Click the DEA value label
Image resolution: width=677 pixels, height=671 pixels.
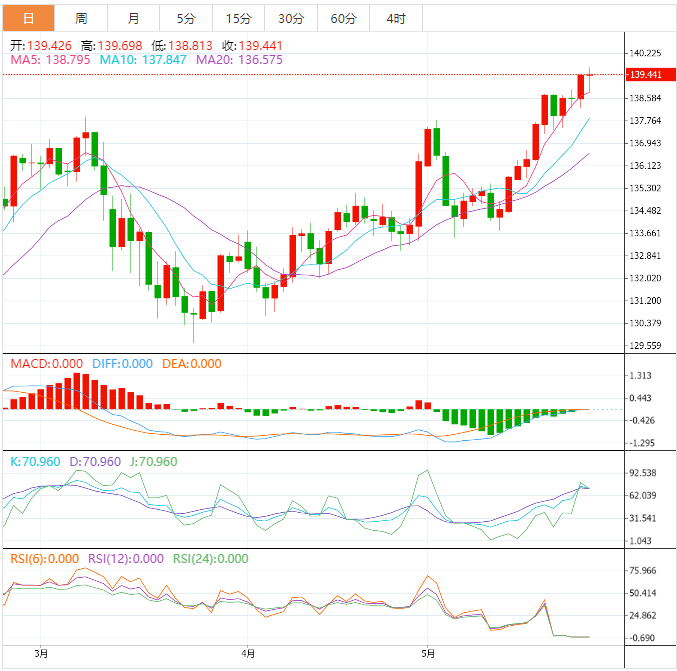[191, 364]
